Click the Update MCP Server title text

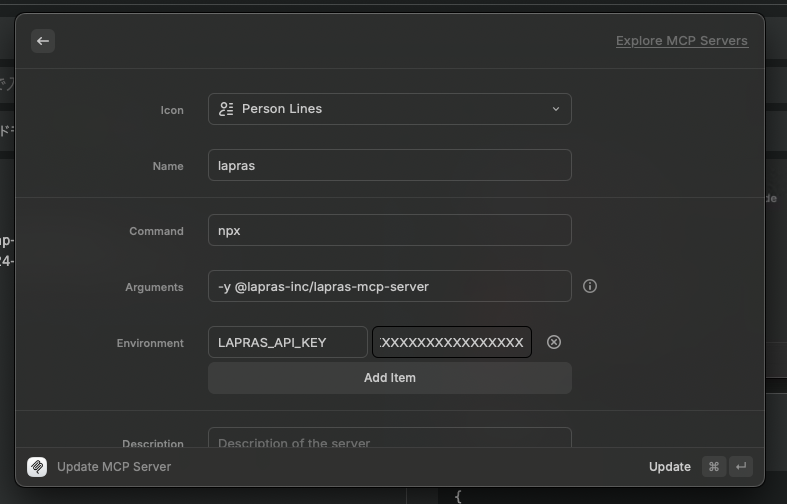[114, 467]
